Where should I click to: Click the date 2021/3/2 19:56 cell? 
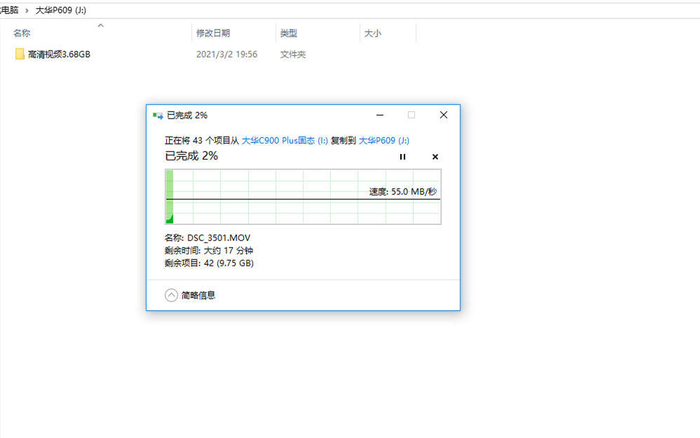[x=227, y=54]
